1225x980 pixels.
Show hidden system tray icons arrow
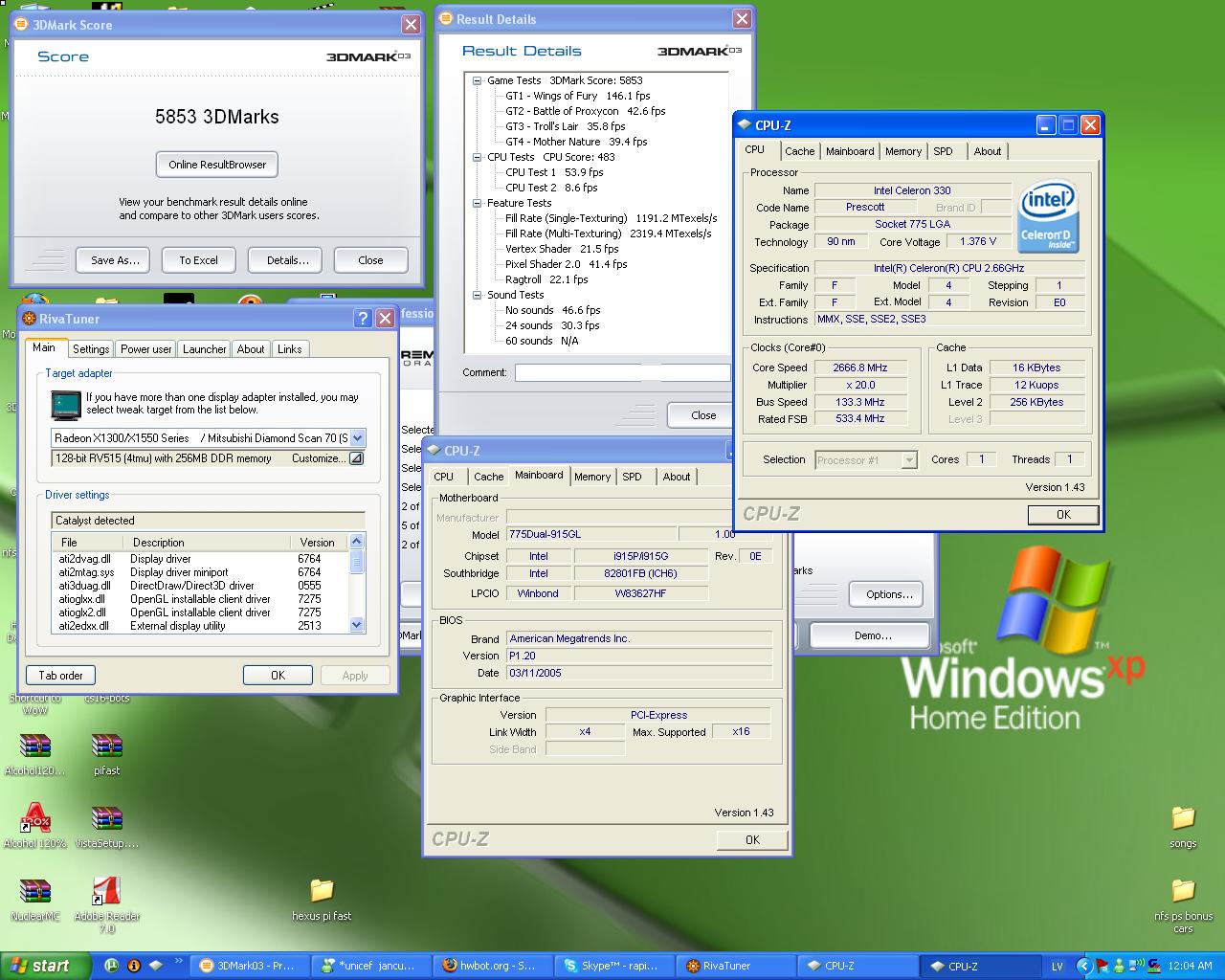point(1083,967)
